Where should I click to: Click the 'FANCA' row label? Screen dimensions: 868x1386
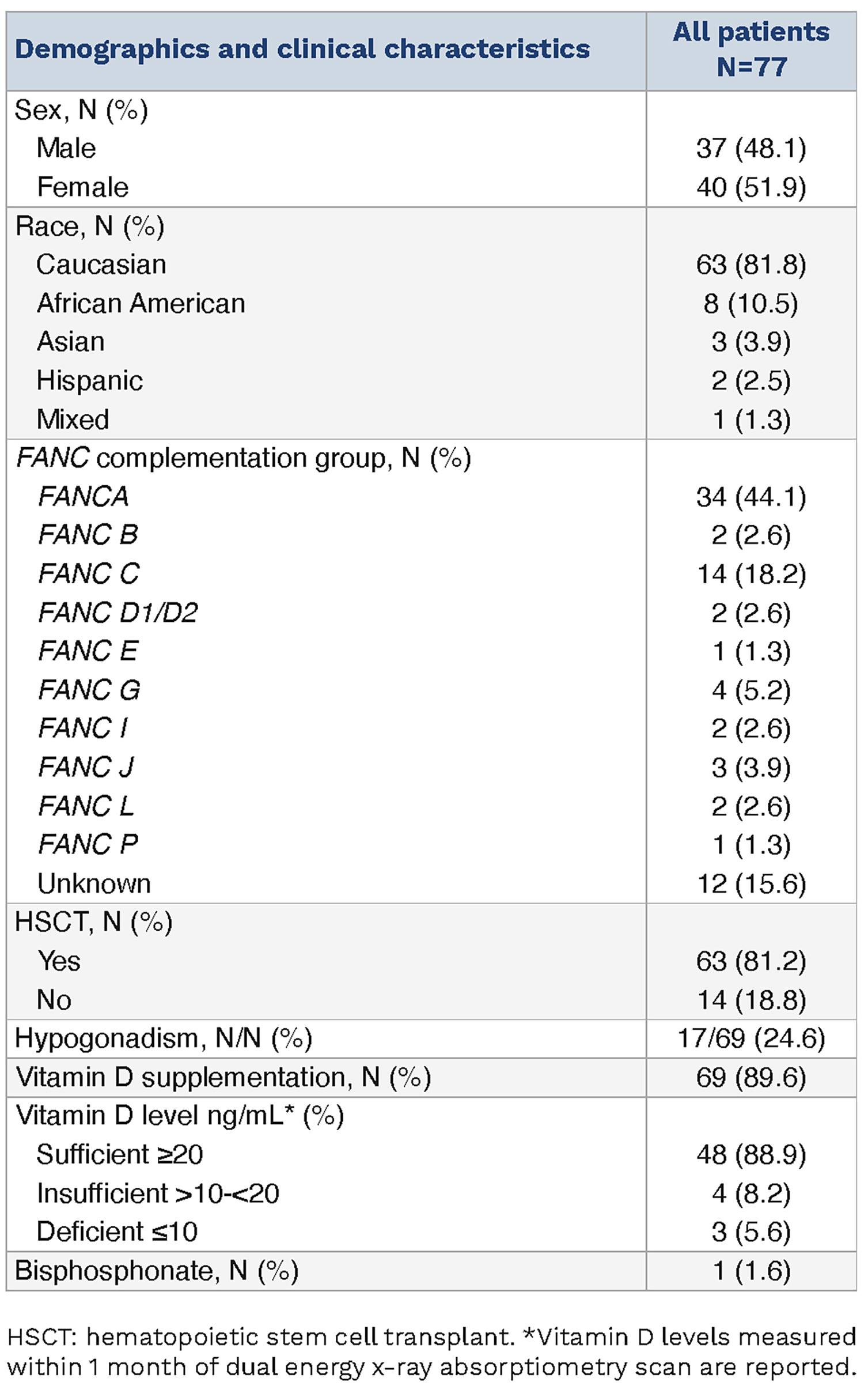(x=84, y=497)
